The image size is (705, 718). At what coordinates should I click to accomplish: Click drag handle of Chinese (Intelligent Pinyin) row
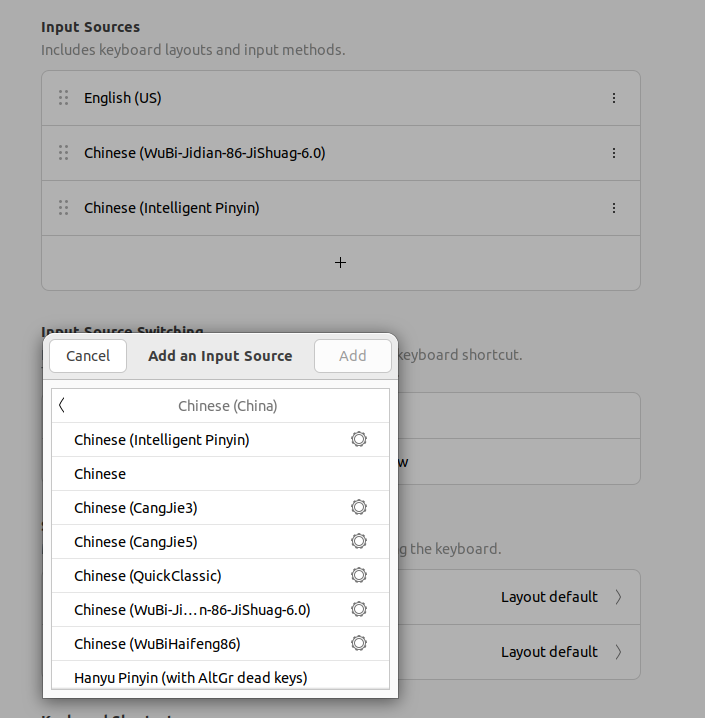point(63,208)
